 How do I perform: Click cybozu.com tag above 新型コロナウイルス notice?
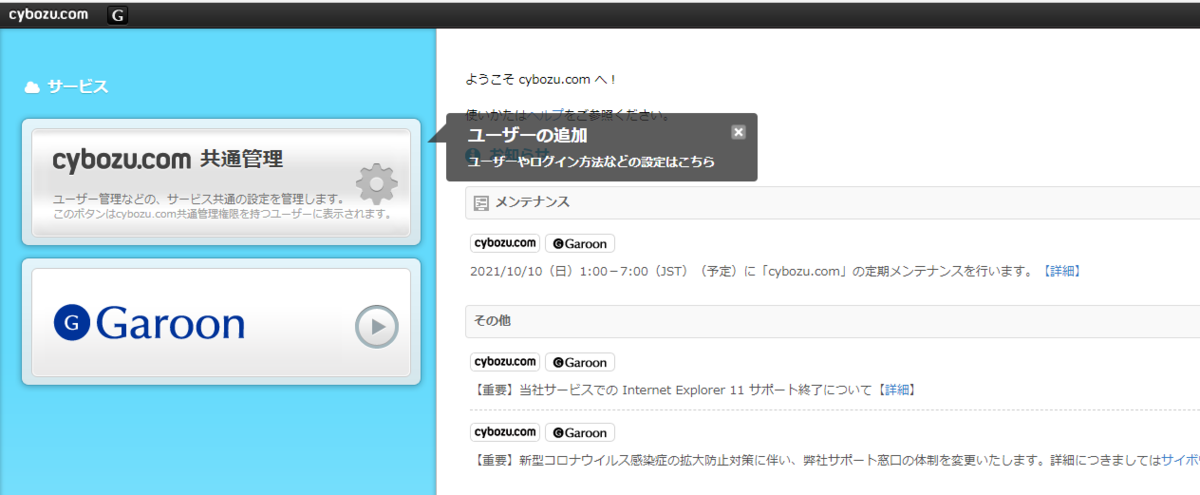(x=505, y=433)
